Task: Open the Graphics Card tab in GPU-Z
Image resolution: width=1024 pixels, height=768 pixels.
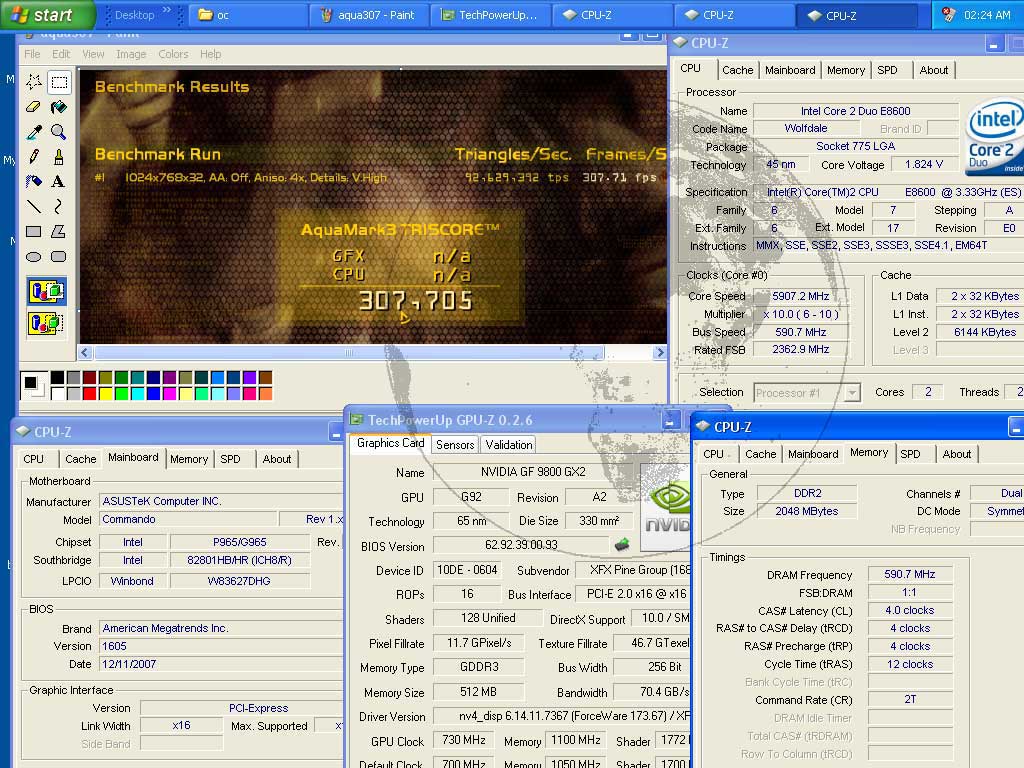Action: (391, 443)
